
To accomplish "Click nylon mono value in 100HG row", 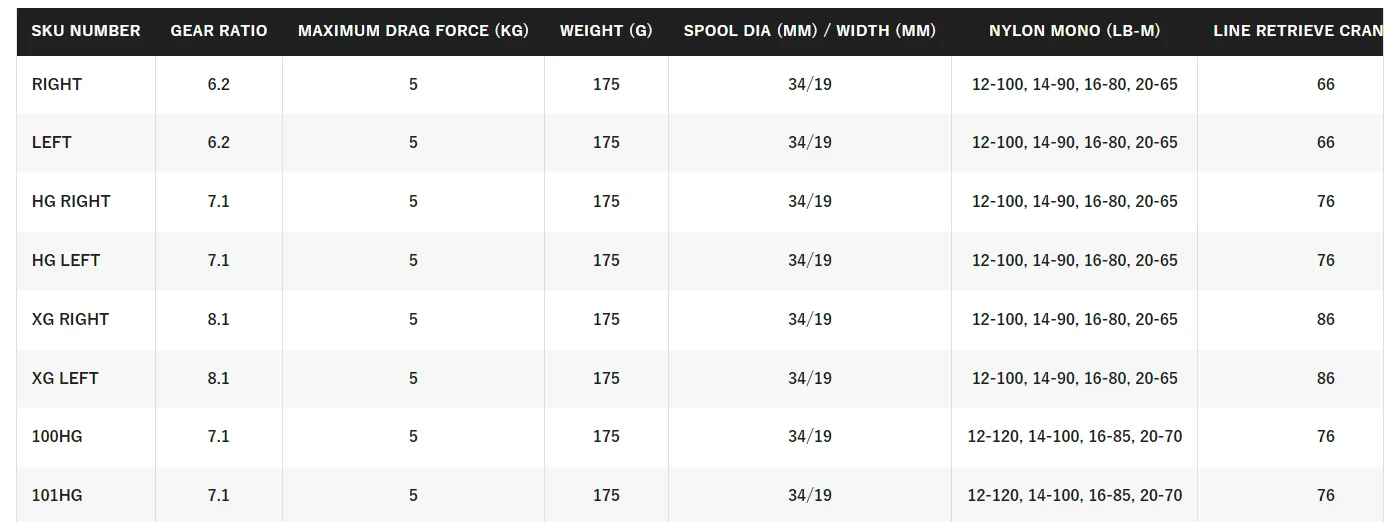I will 1074,436.
